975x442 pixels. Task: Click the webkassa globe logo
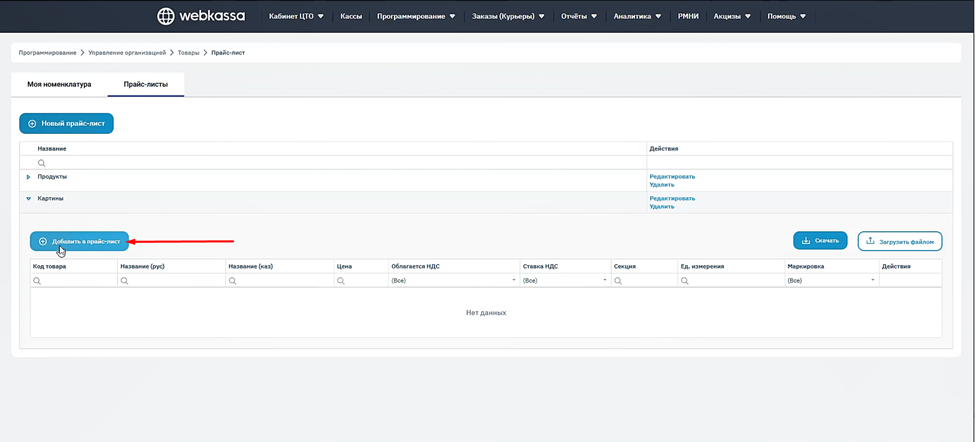pyautogui.click(x=165, y=16)
